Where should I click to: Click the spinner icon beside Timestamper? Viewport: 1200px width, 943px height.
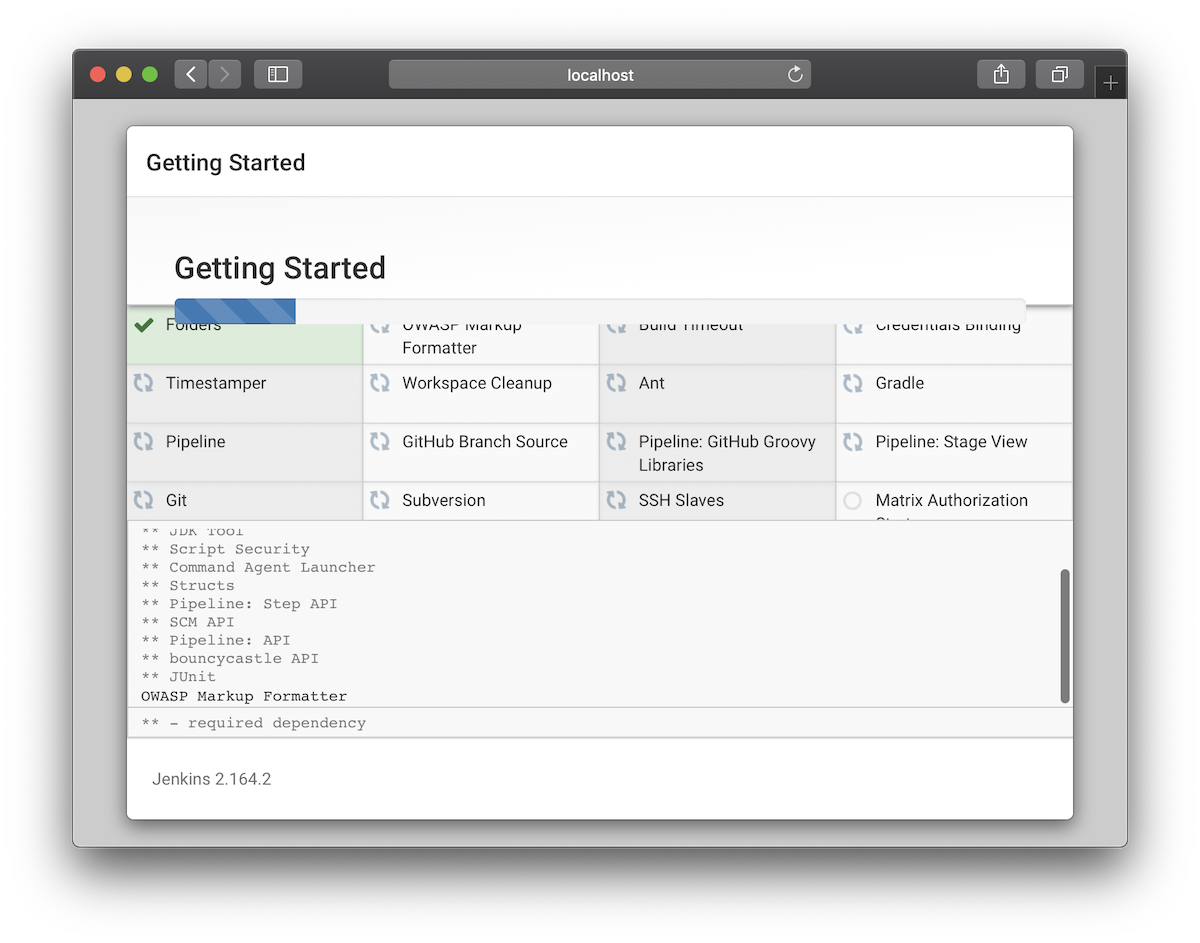pos(143,383)
